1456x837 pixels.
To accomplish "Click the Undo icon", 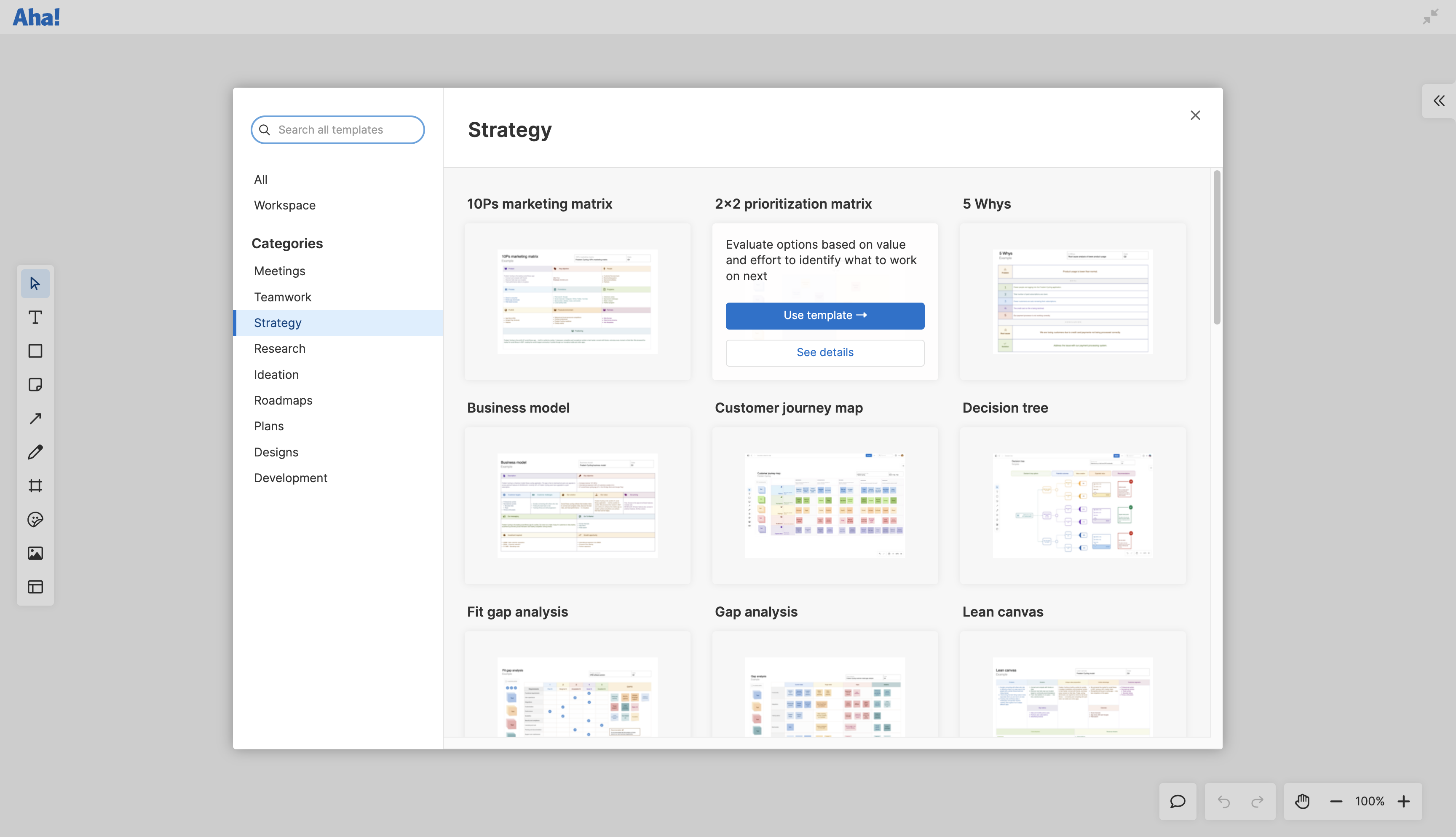I will pos(1223,801).
